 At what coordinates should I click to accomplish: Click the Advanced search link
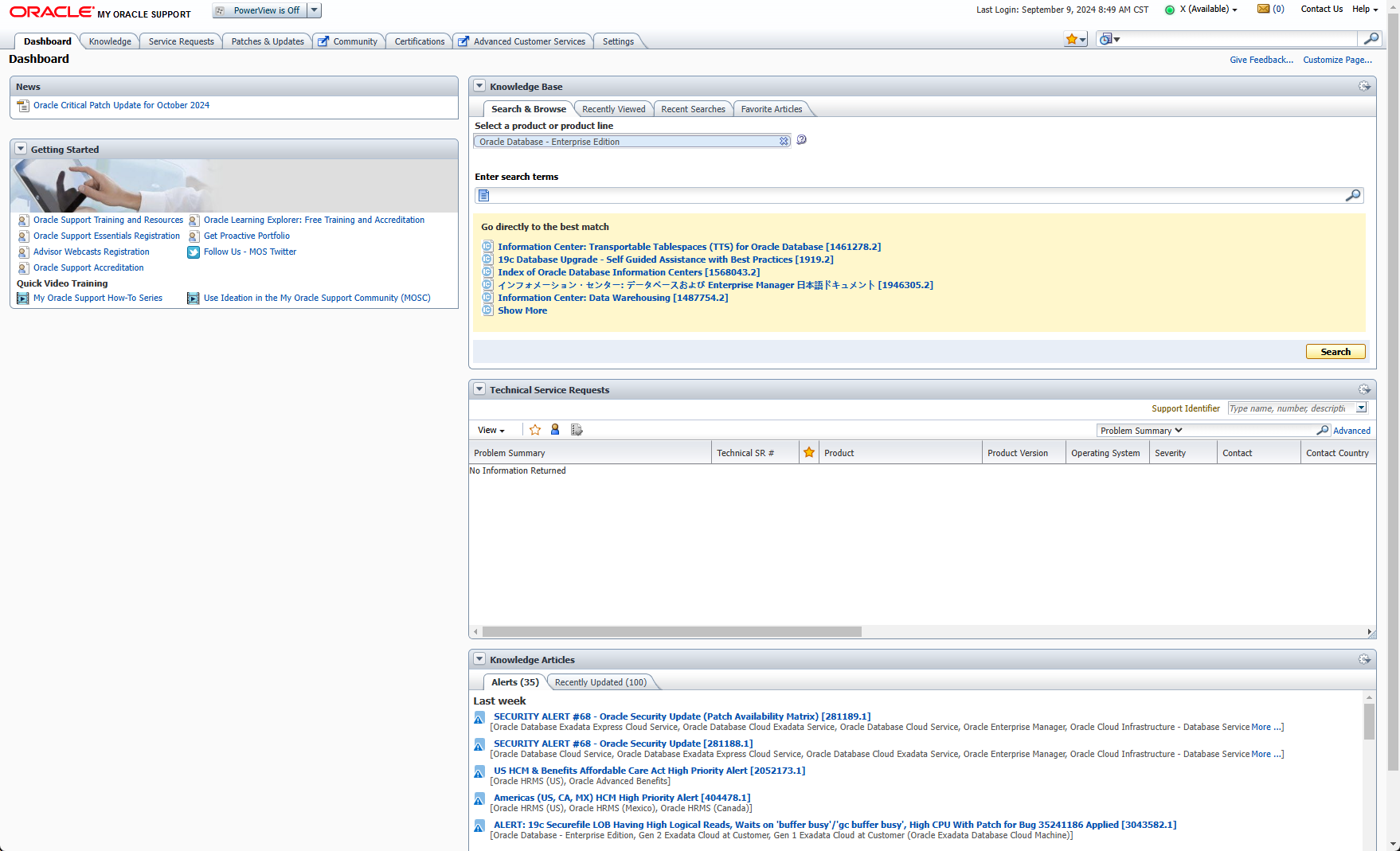[1352, 431]
